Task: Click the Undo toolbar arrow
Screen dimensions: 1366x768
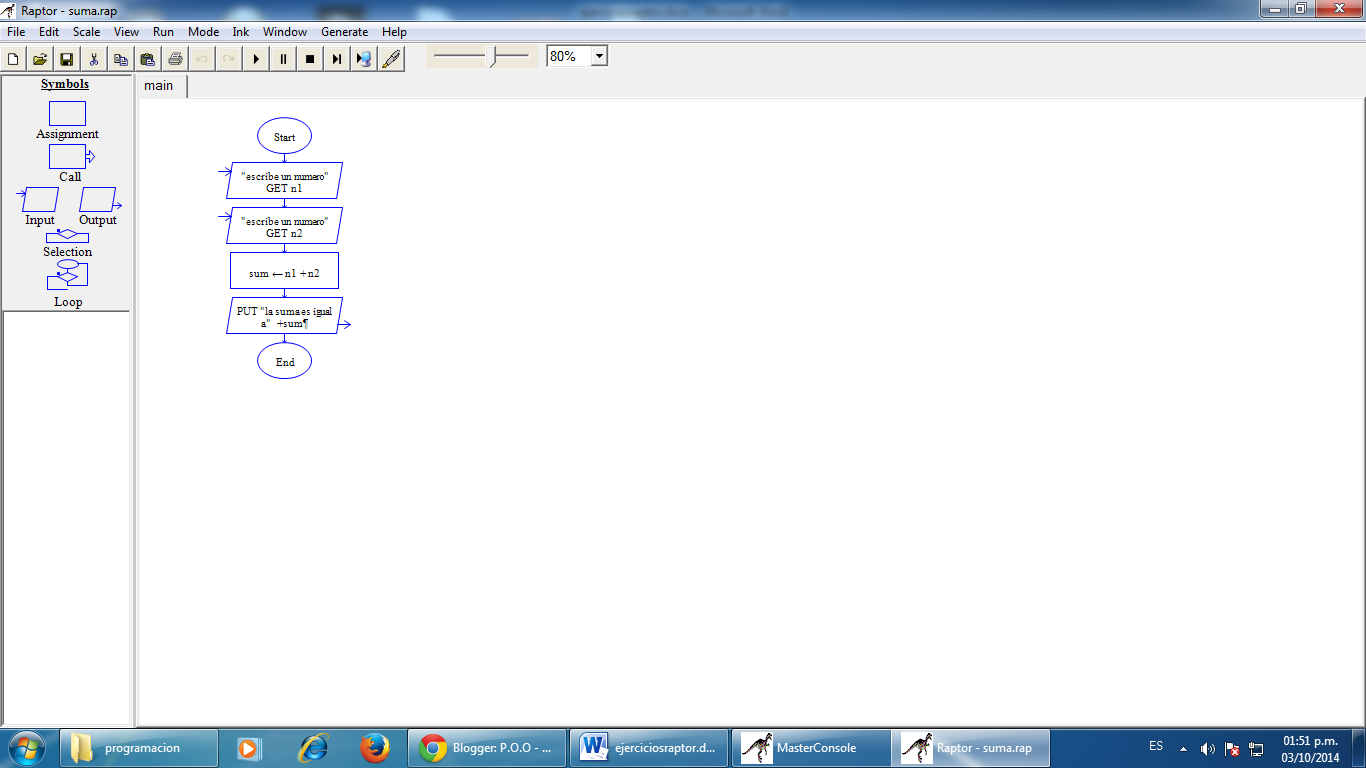Action: coord(202,59)
